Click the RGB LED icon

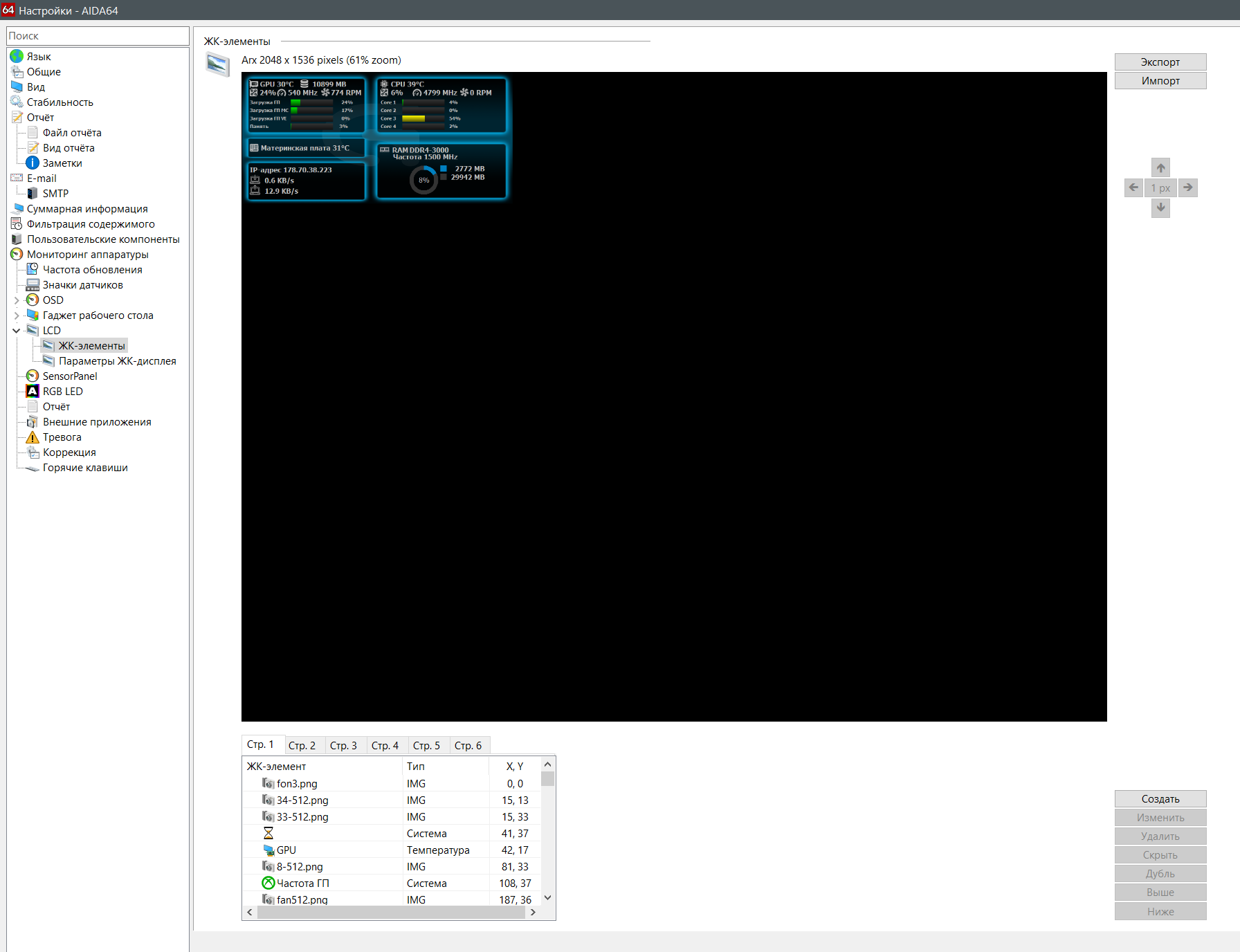point(33,391)
